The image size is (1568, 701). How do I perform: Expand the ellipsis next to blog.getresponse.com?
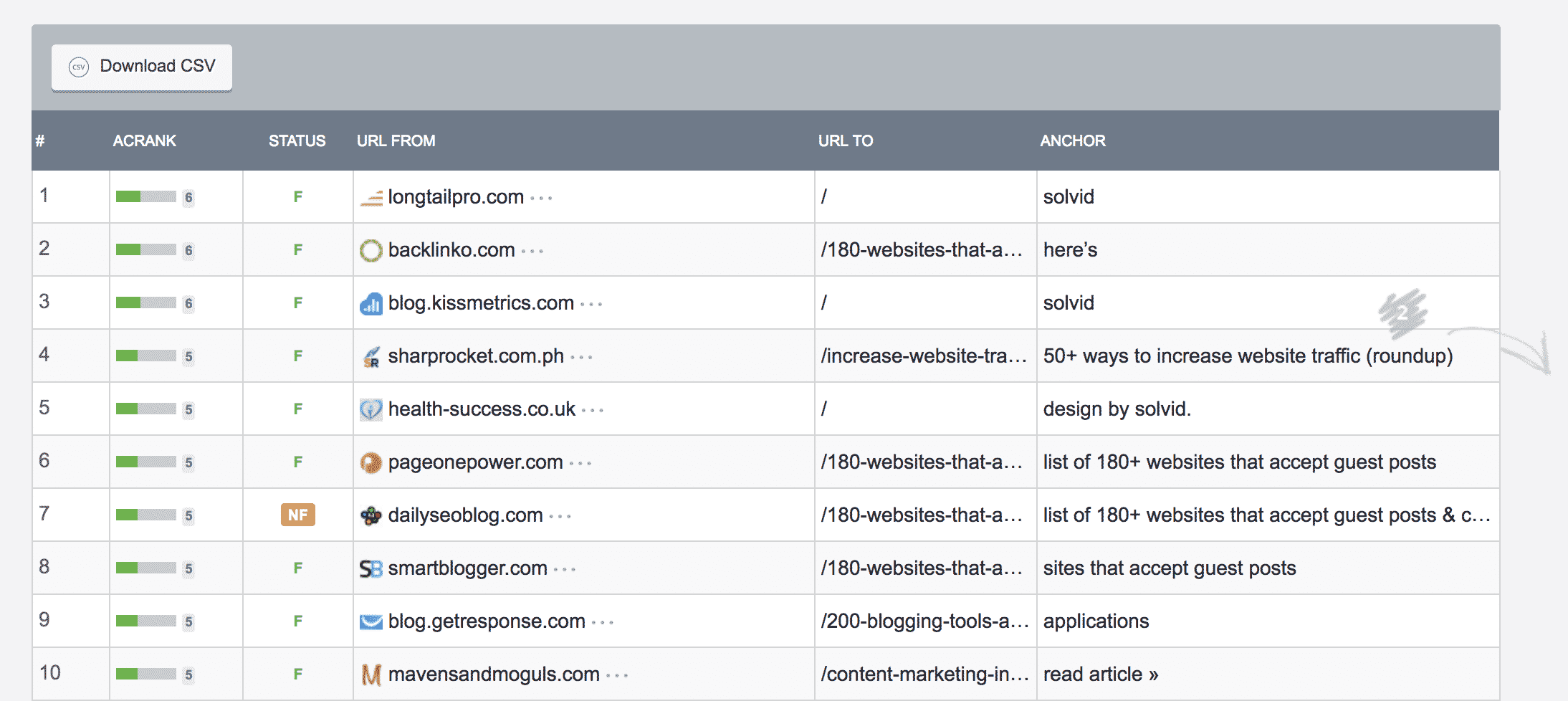pos(603,623)
